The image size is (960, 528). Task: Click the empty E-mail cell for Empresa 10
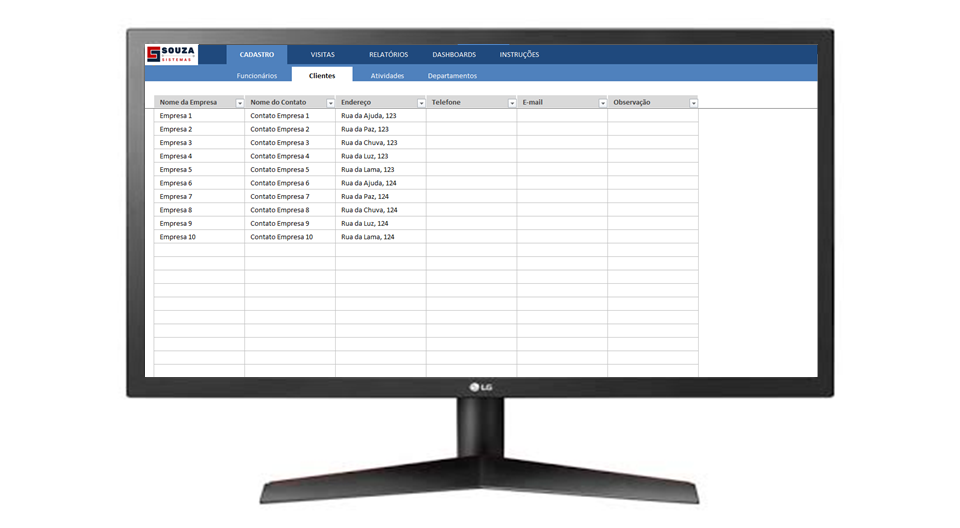pos(561,237)
